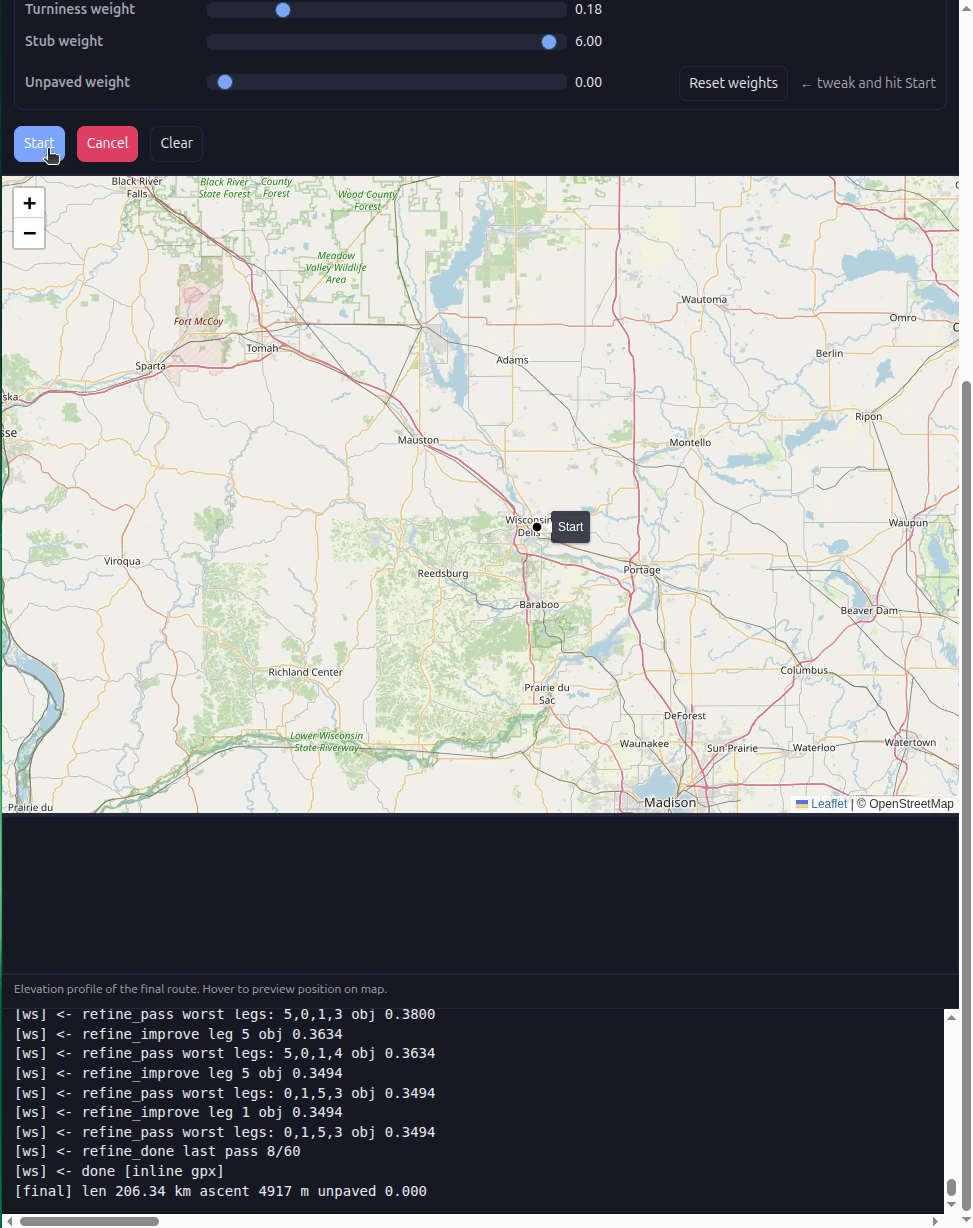Click the Start tooltip label on map

point(571,527)
